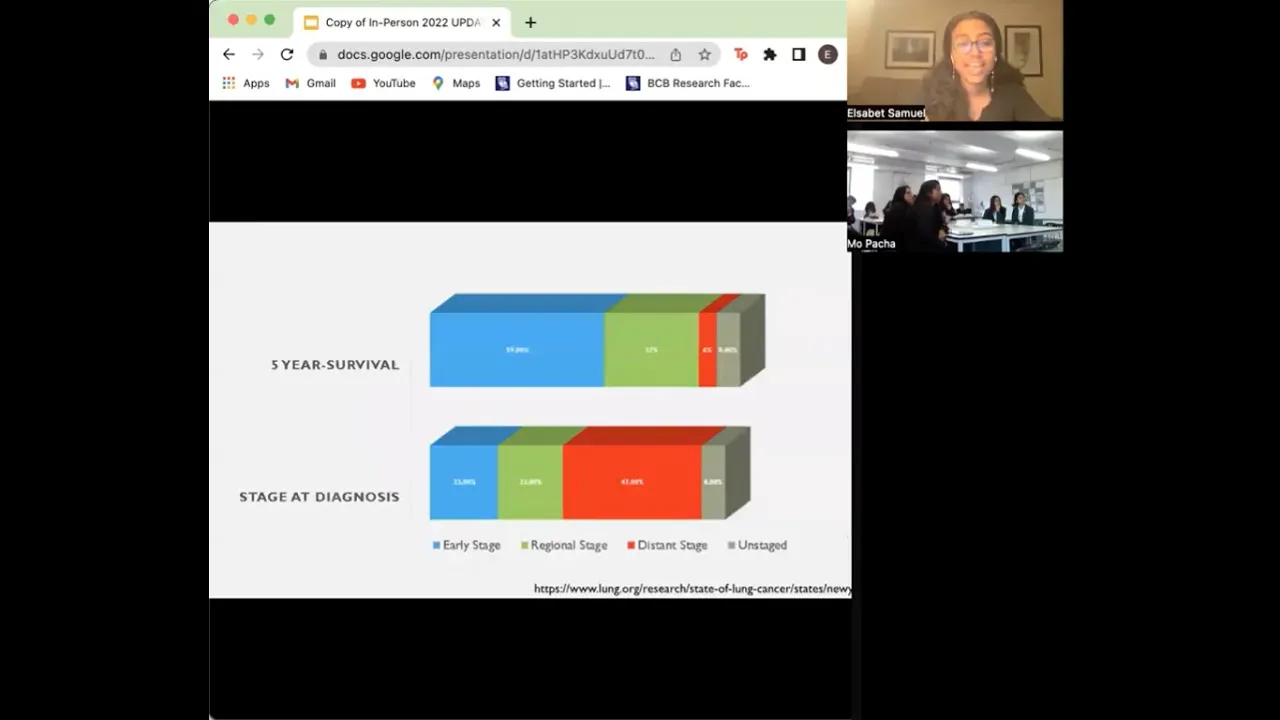The image size is (1280, 720).
Task: Open the Apps bookmark grid icon
Action: click(229, 83)
